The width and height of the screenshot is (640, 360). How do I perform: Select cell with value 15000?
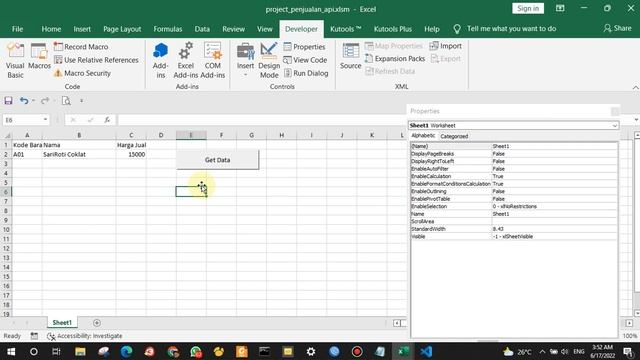(131, 154)
